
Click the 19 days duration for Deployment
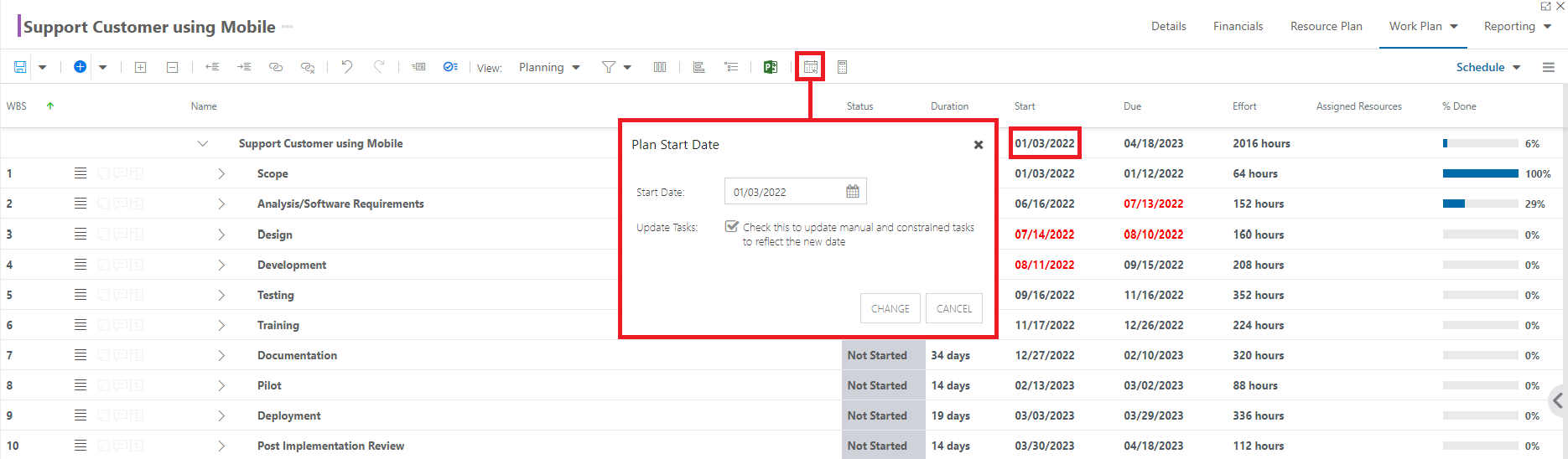[950, 415]
